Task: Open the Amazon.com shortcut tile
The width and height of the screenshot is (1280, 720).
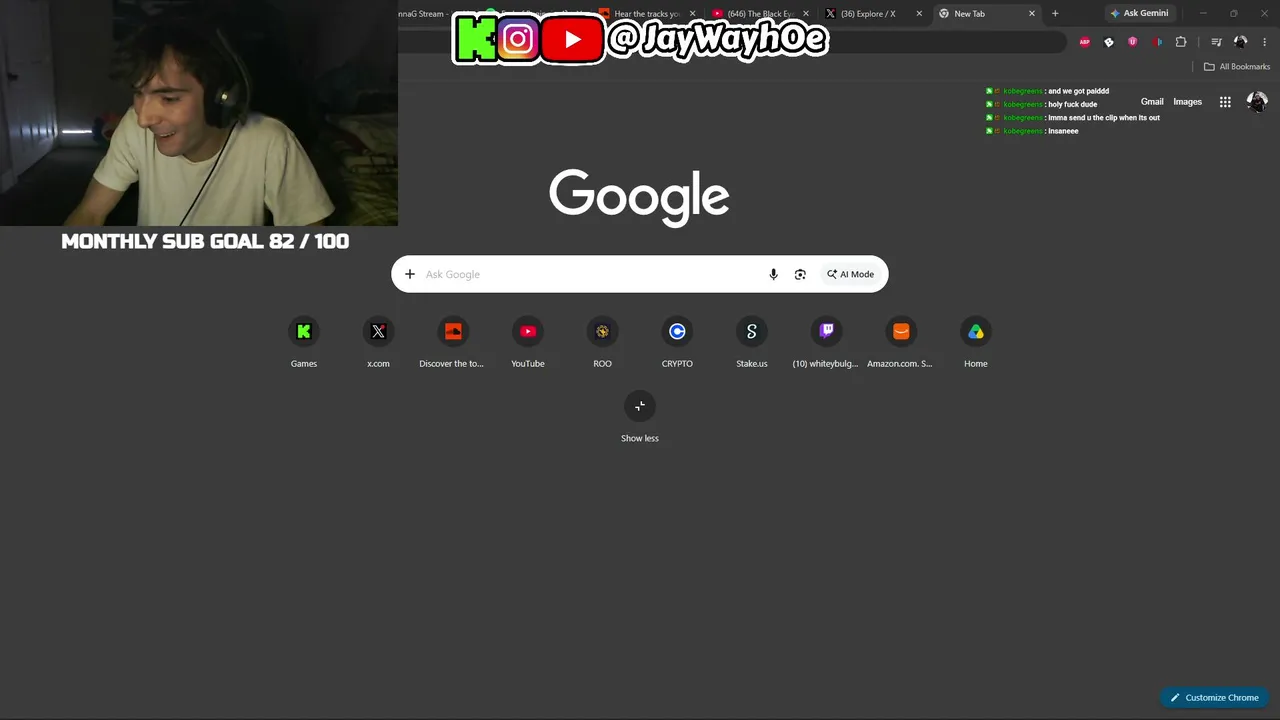Action: (x=901, y=343)
